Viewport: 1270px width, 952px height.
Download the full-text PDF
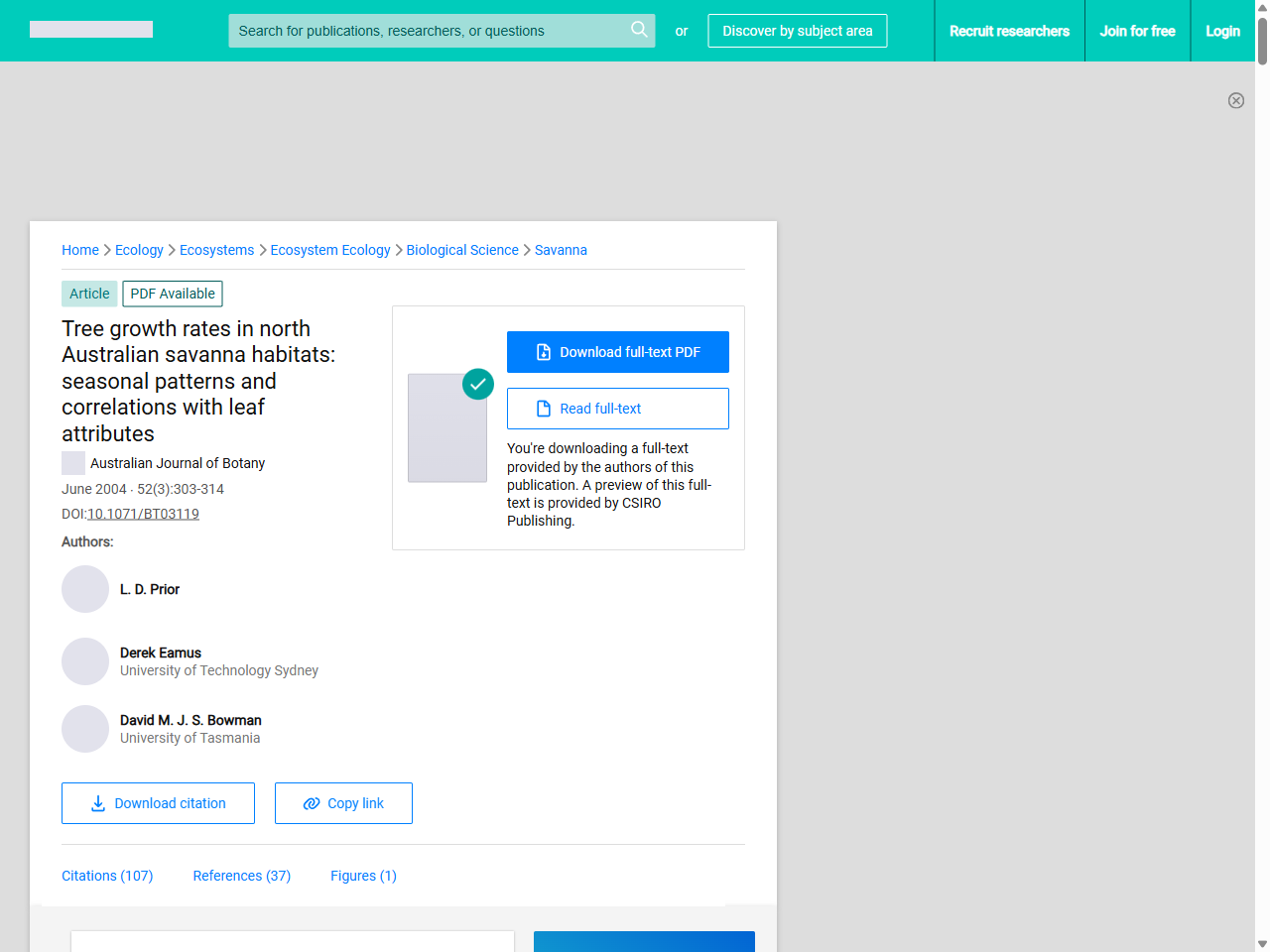[x=617, y=352]
